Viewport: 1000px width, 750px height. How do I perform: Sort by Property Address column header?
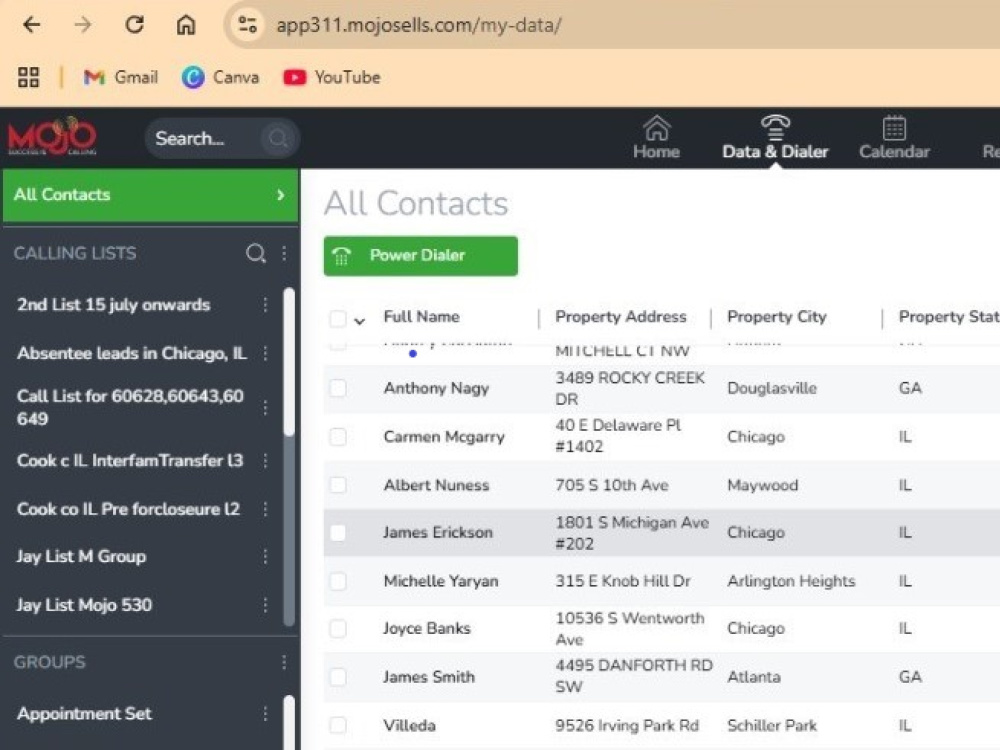tap(621, 316)
